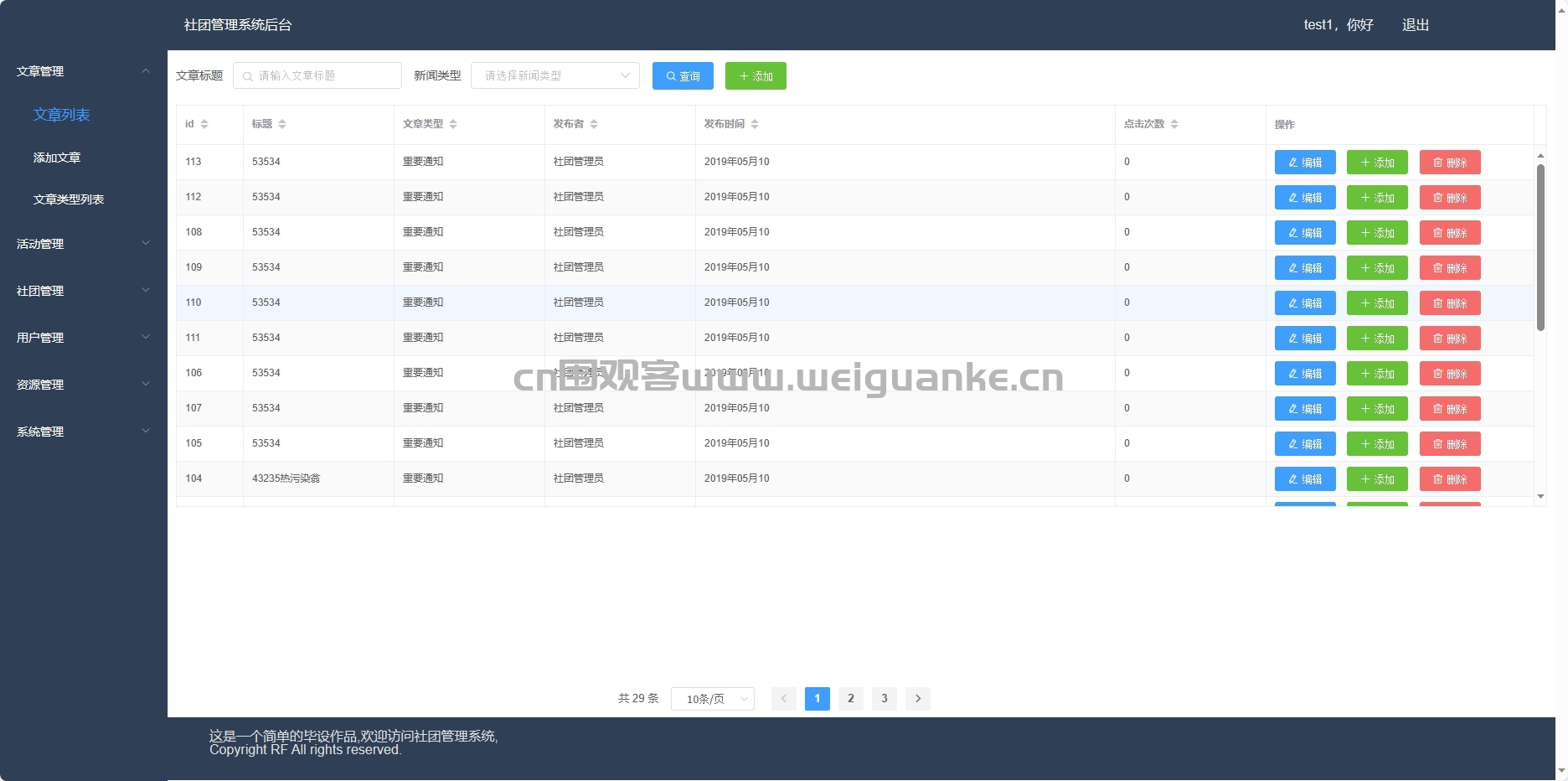Open 添加文章 in the sidebar
Screen dimensions: 1568x781
[x=57, y=158]
